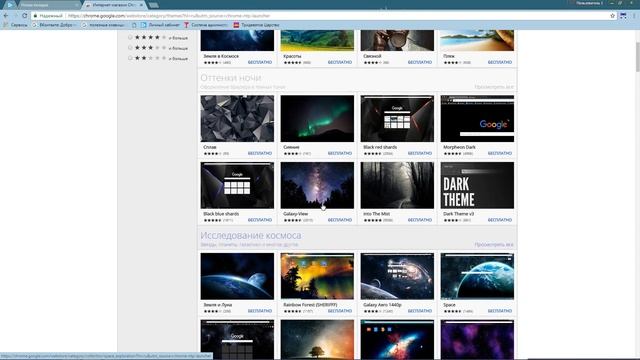Viewport: 640px width, 360px height.
Task: Open the extension icon beside bookmark star
Action: tap(623, 16)
